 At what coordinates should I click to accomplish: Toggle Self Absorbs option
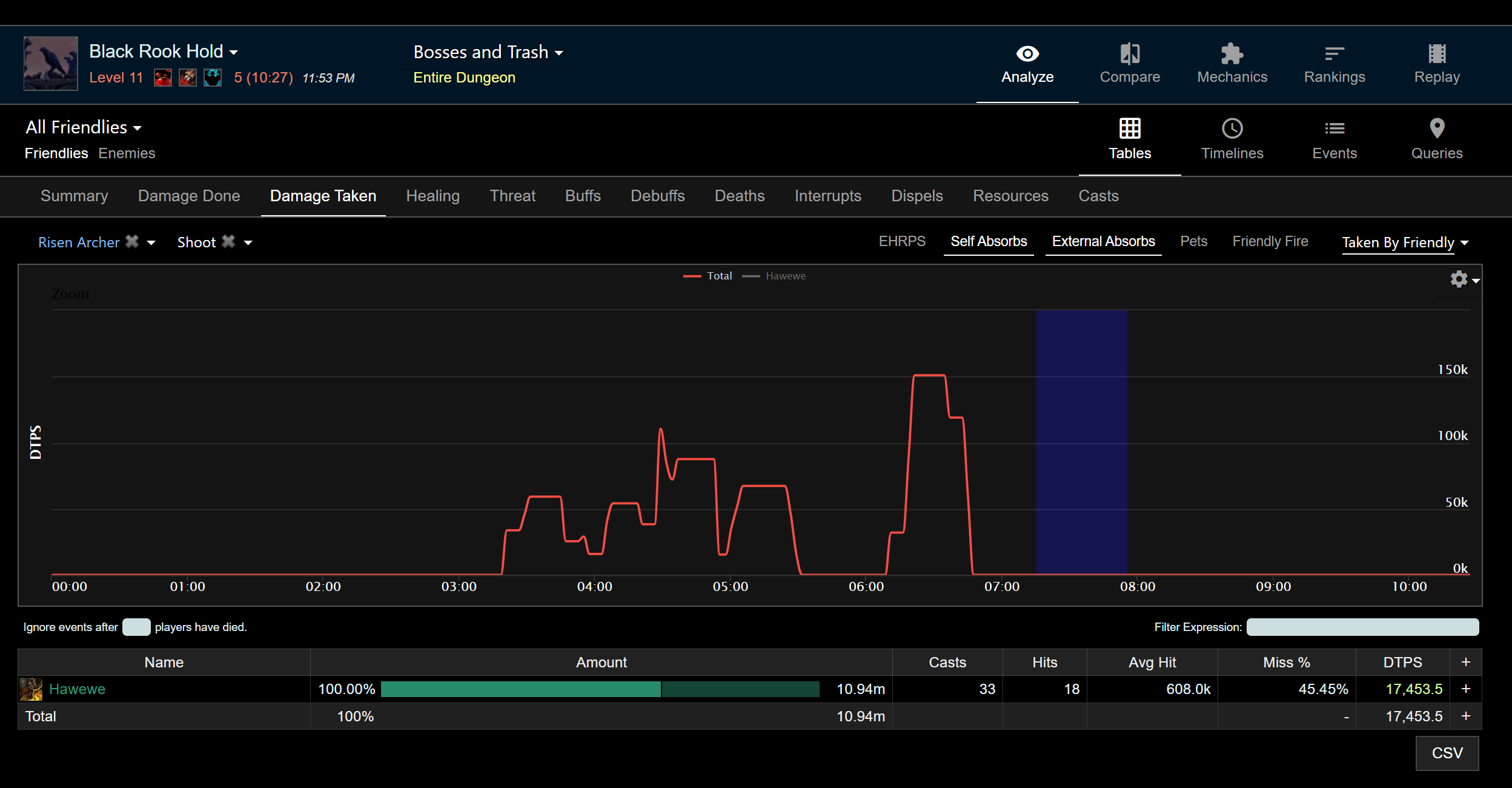989,241
